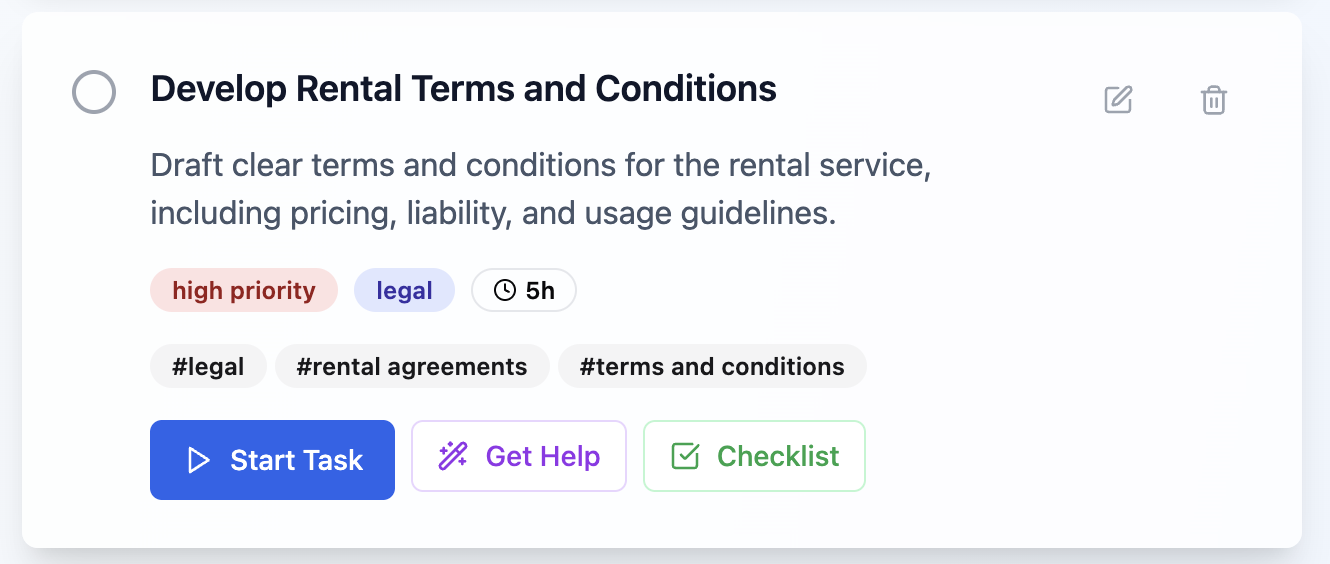Filter by the #legal hashtag
Image resolution: width=1330 pixels, height=564 pixels.
point(208,366)
